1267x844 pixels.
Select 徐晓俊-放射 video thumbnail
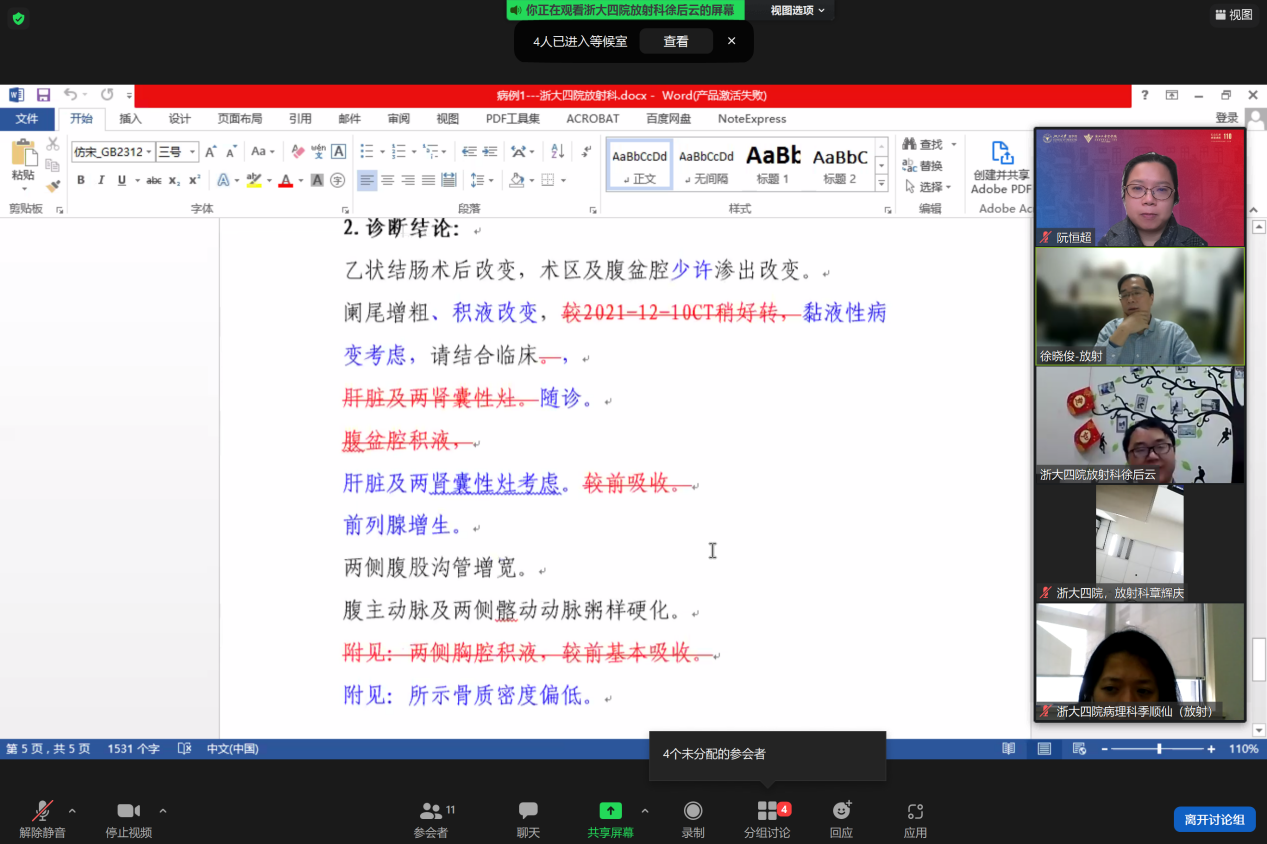tap(1139, 306)
